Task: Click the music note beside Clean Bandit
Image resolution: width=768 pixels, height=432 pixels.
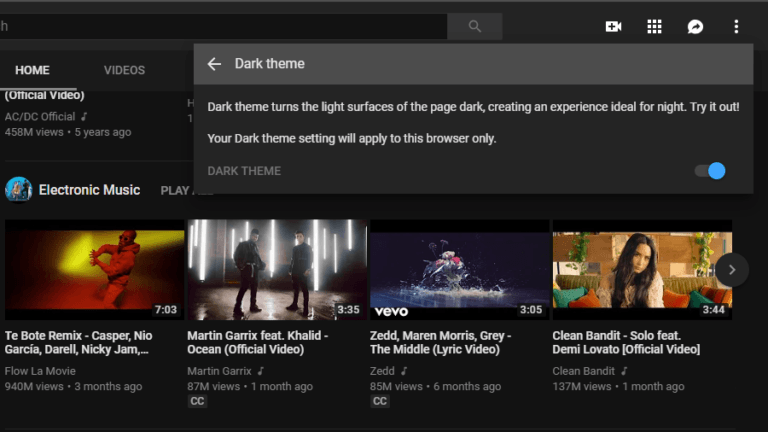Action: click(x=624, y=371)
